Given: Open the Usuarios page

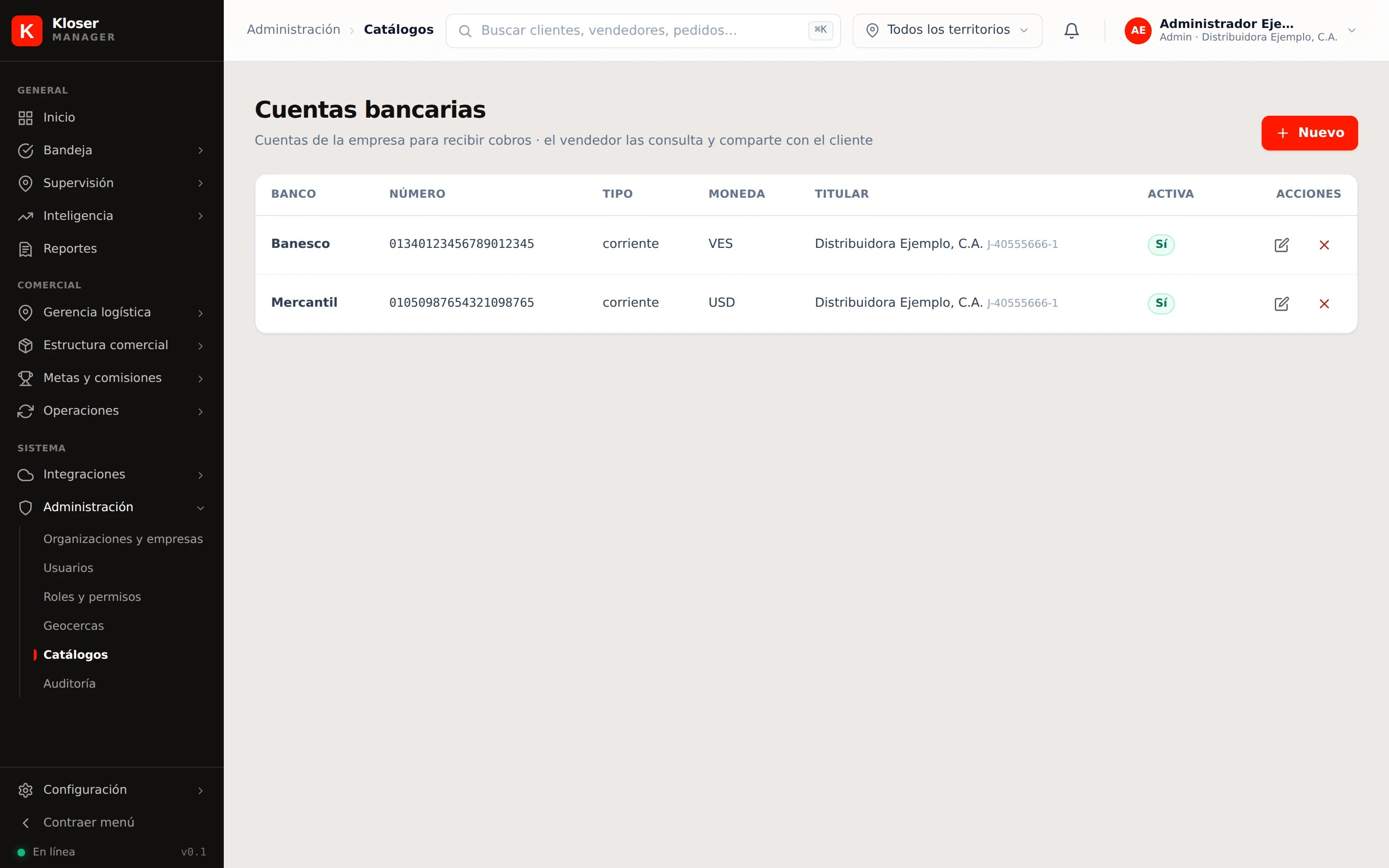Looking at the screenshot, I should [68, 569].
